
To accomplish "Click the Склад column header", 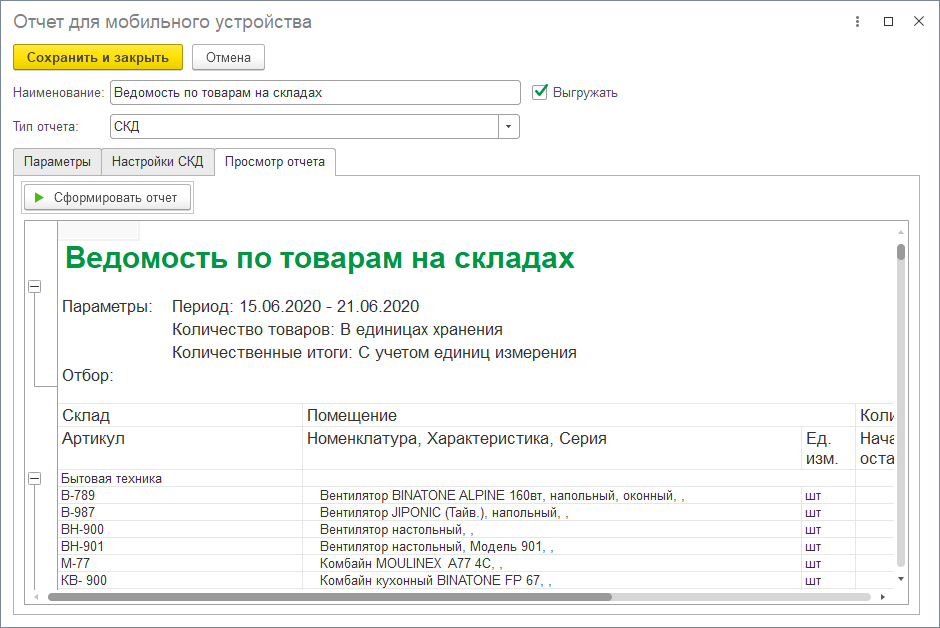I will tap(180, 415).
